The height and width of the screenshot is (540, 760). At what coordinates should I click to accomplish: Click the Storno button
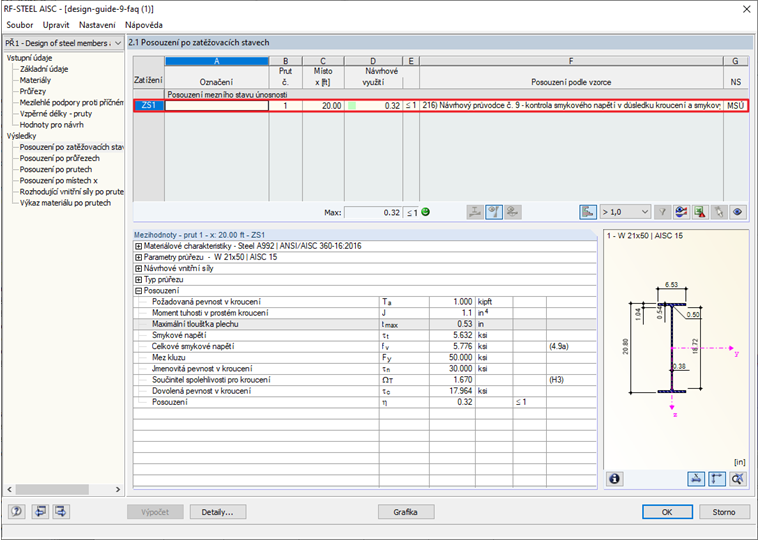tap(724, 512)
